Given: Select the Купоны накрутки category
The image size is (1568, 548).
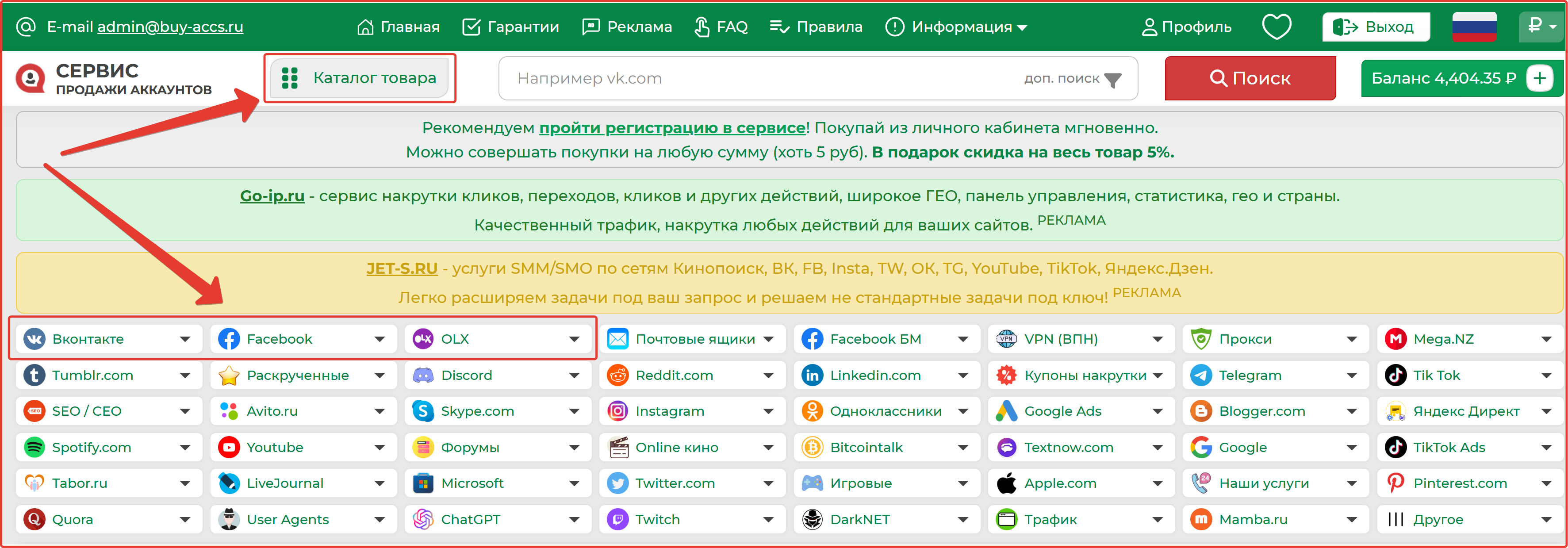Looking at the screenshot, I should pyautogui.click(x=1081, y=375).
